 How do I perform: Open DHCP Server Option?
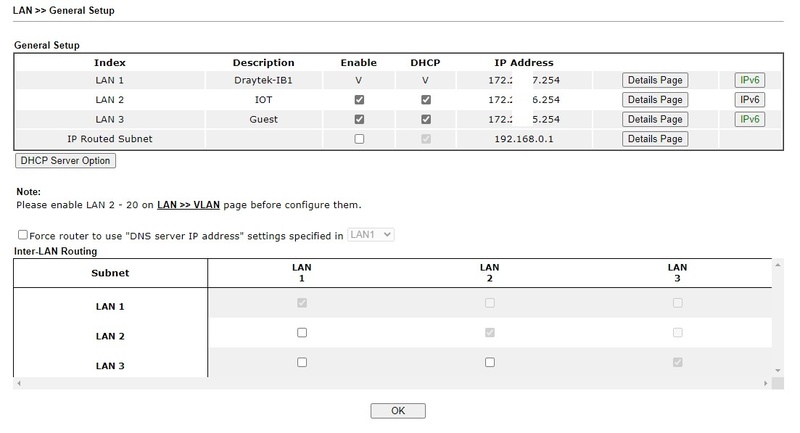tap(66, 160)
